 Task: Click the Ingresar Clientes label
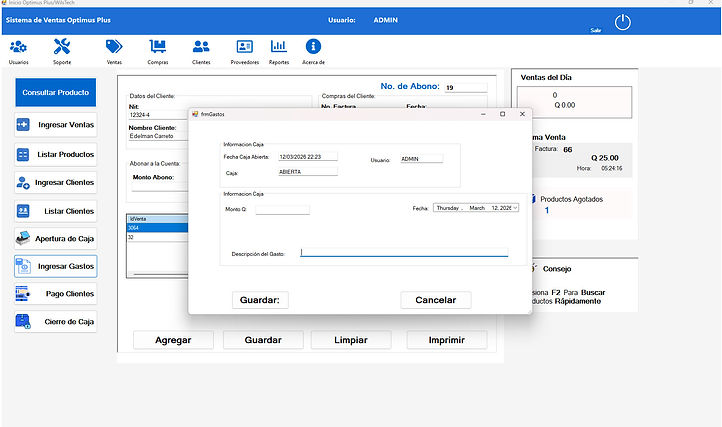tap(64, 182)
